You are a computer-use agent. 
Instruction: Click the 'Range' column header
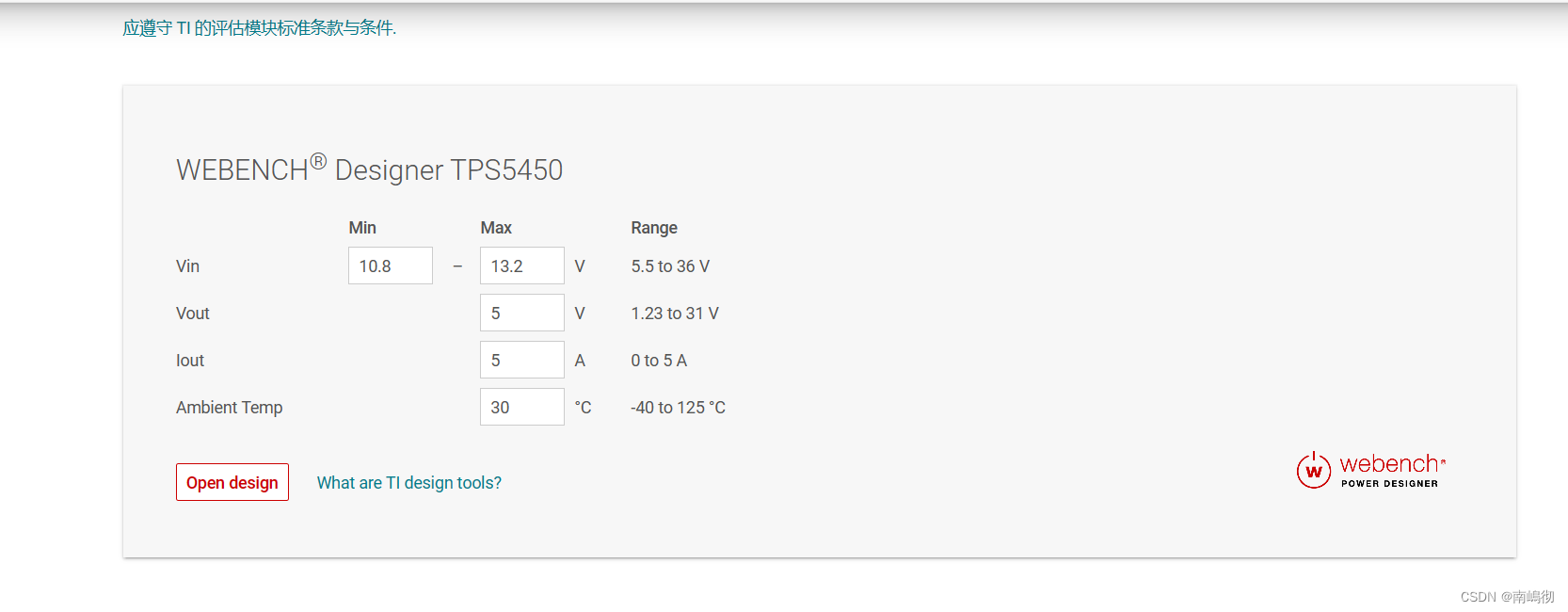pyautogui.click(x=654, y=228)
